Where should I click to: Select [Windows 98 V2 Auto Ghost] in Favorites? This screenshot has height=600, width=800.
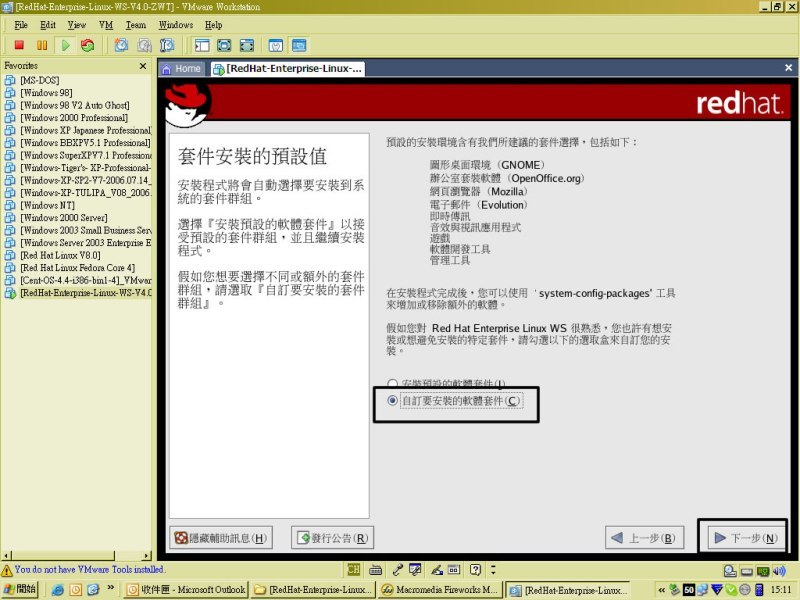[x=74, y=105]
